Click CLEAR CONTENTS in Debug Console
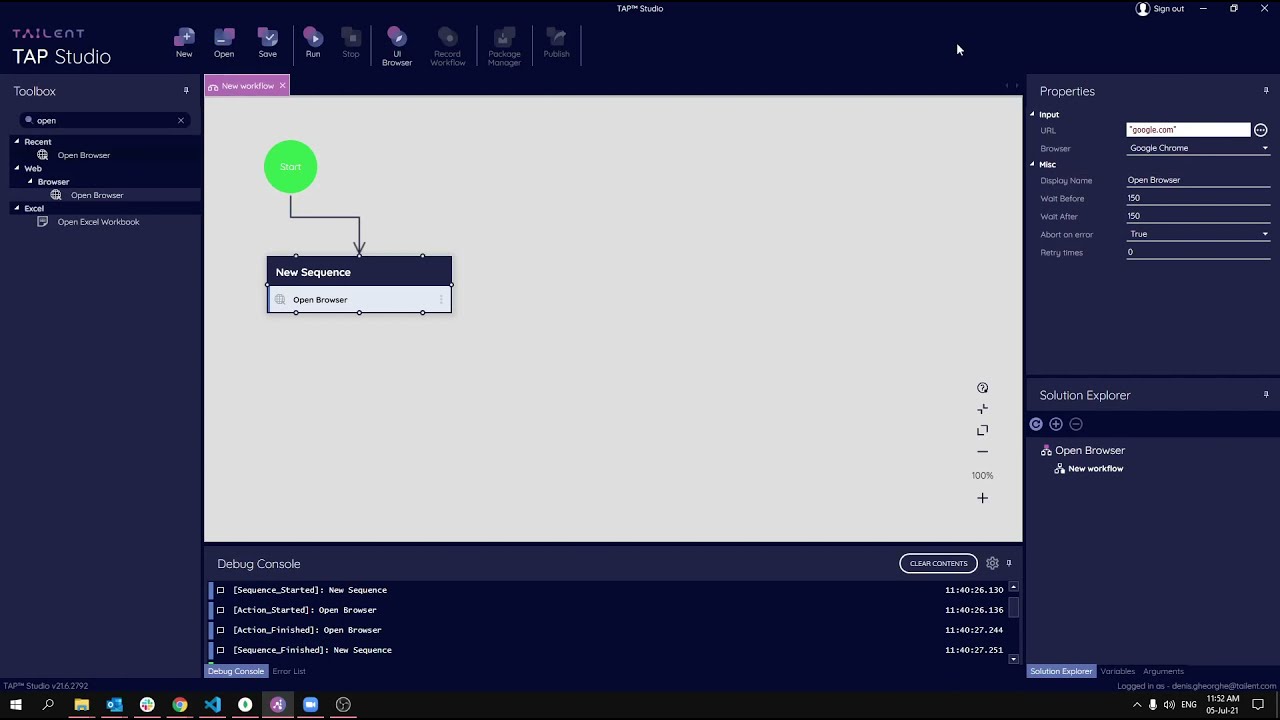This screenshot has width=1280, height=720. pos(938,563)
